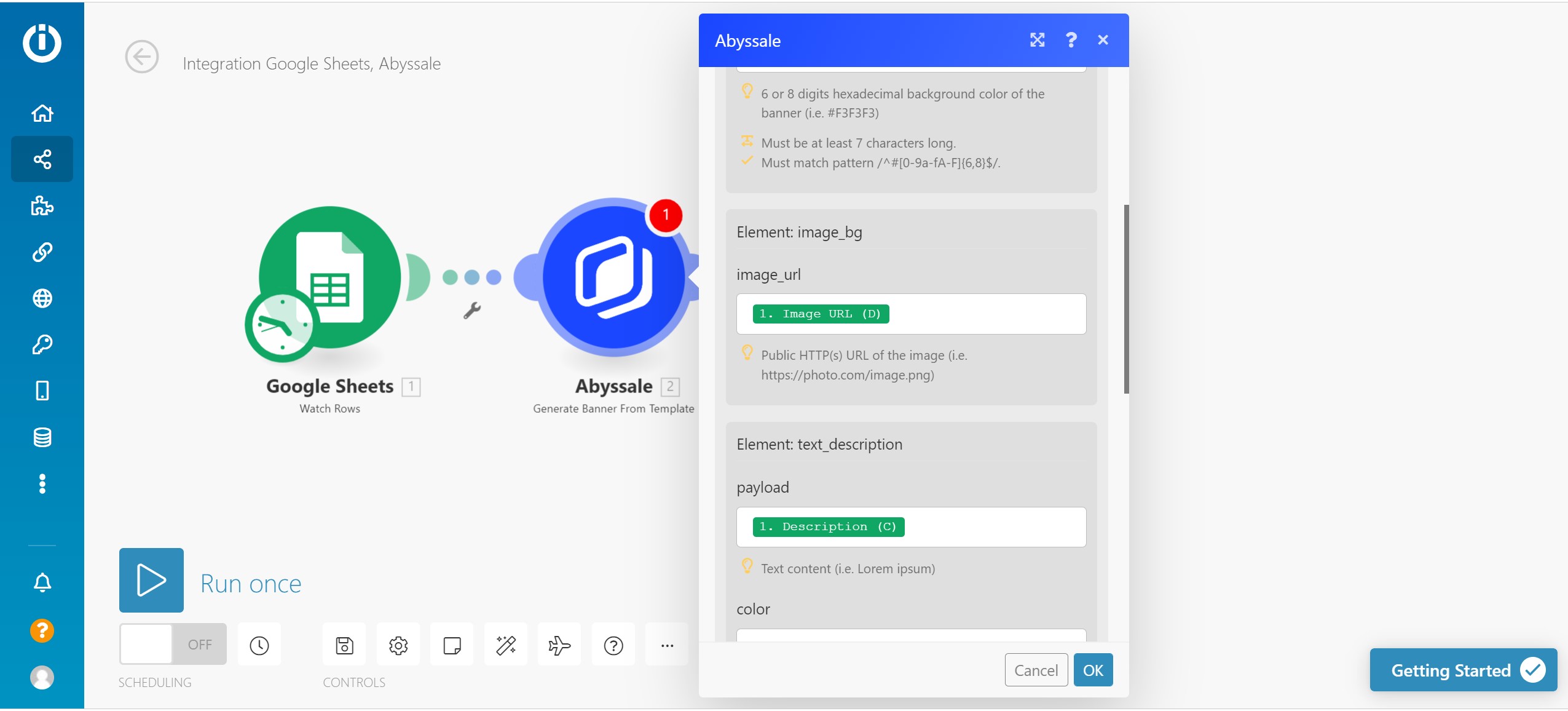Save scenario with floppy disk icon

[344, 645]
